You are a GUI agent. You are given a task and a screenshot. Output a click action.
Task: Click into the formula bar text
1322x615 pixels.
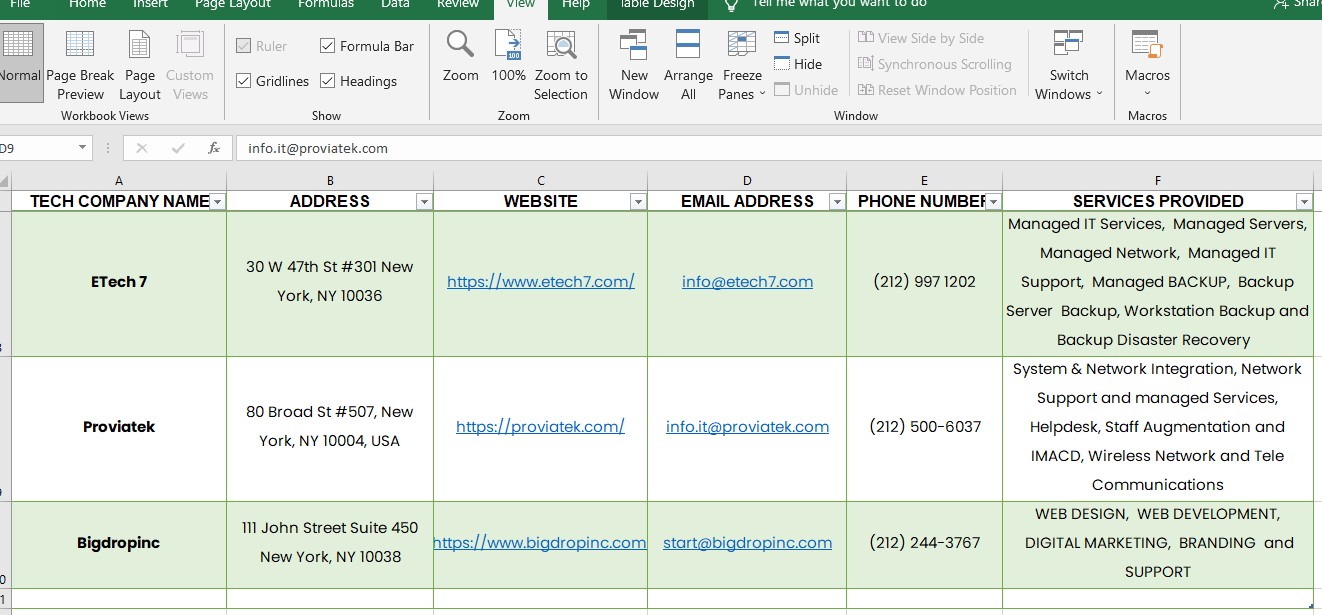[318, 148]
